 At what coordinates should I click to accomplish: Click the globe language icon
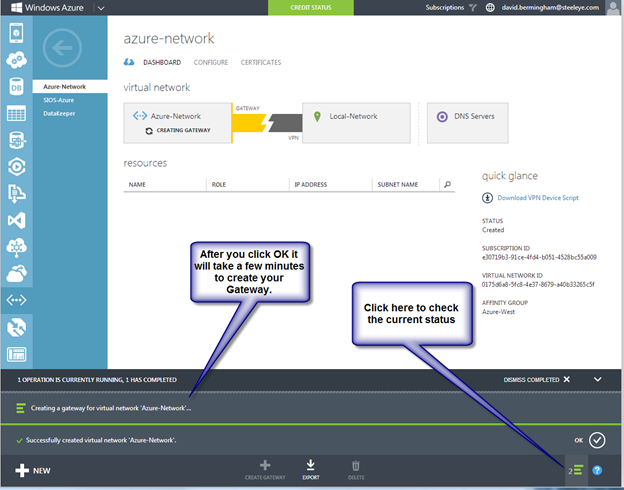pos(491,6)
